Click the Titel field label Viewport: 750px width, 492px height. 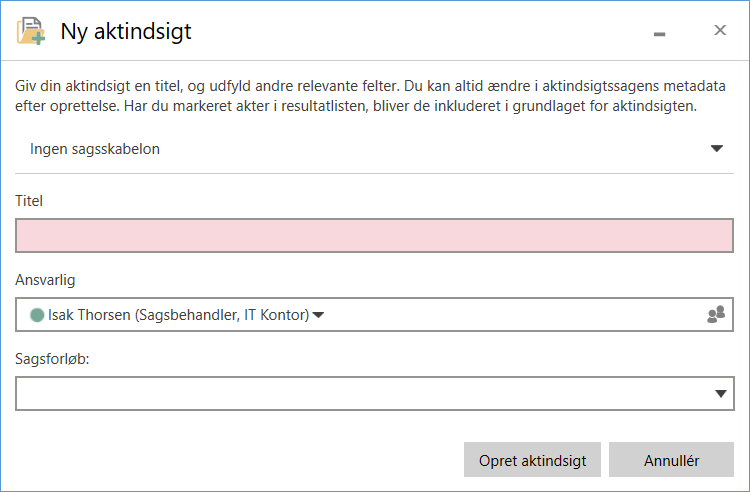click(29, 200)
